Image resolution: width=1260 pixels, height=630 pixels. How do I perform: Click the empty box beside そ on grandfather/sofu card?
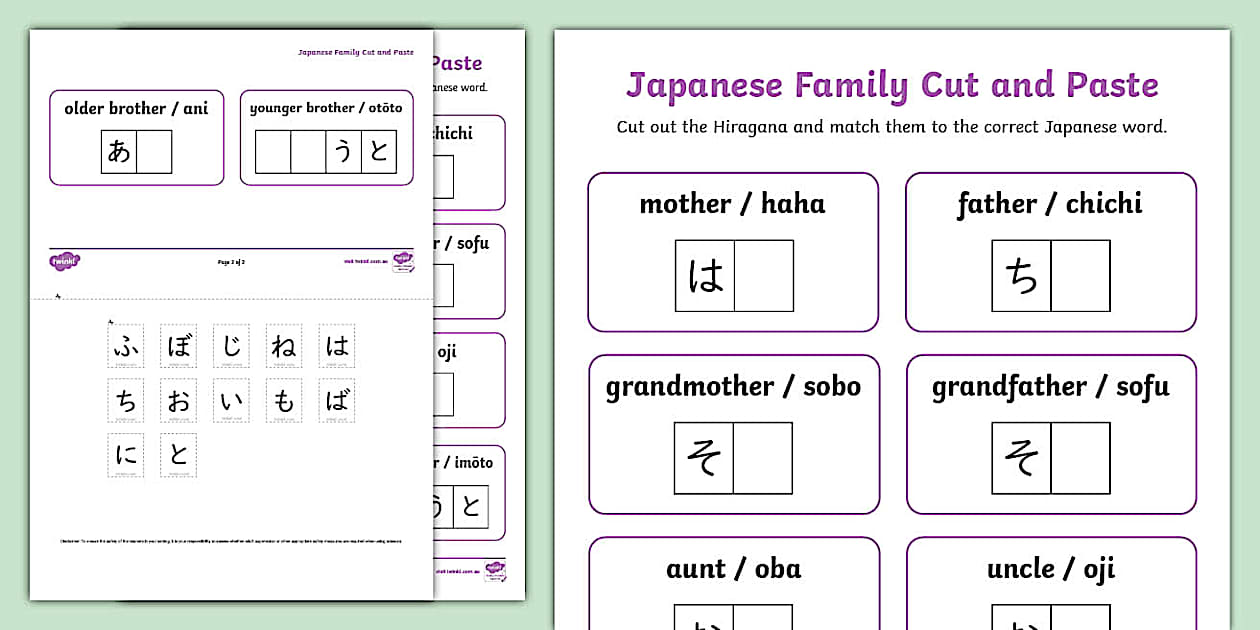click(1080, 459)
